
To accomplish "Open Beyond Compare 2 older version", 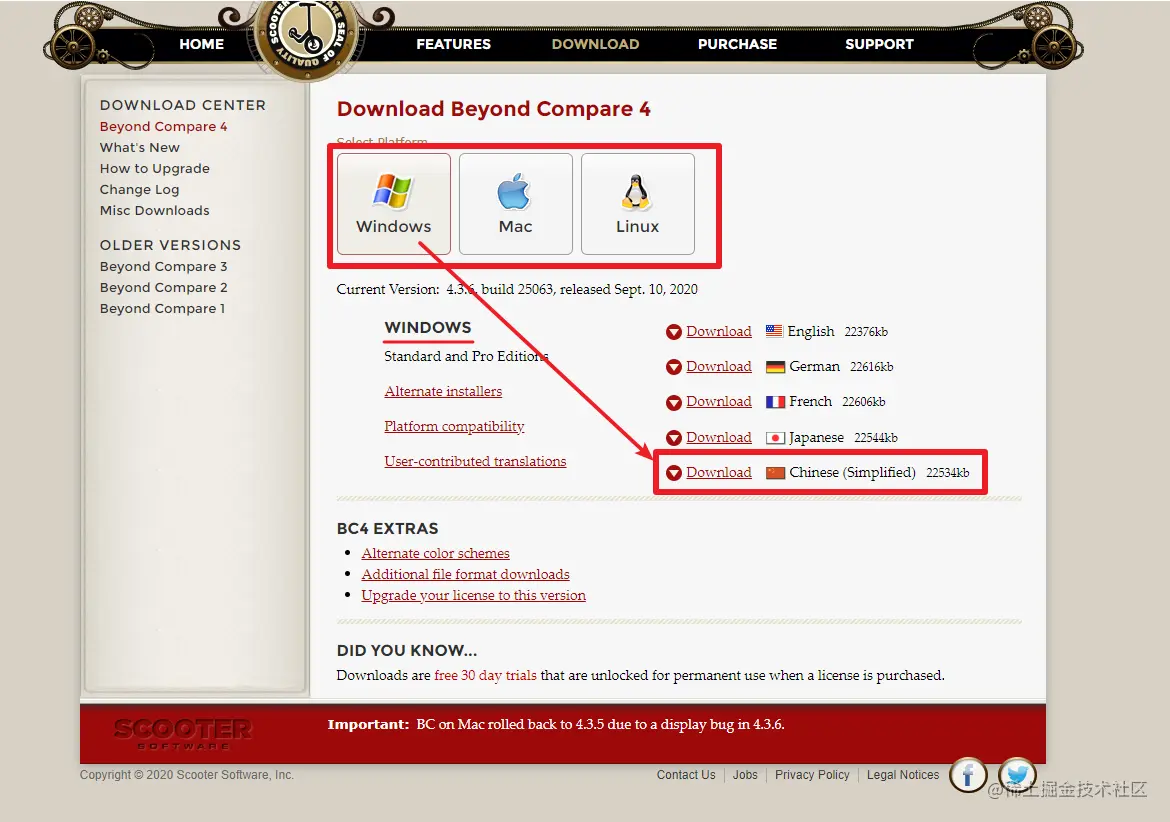I will (163, 287).
